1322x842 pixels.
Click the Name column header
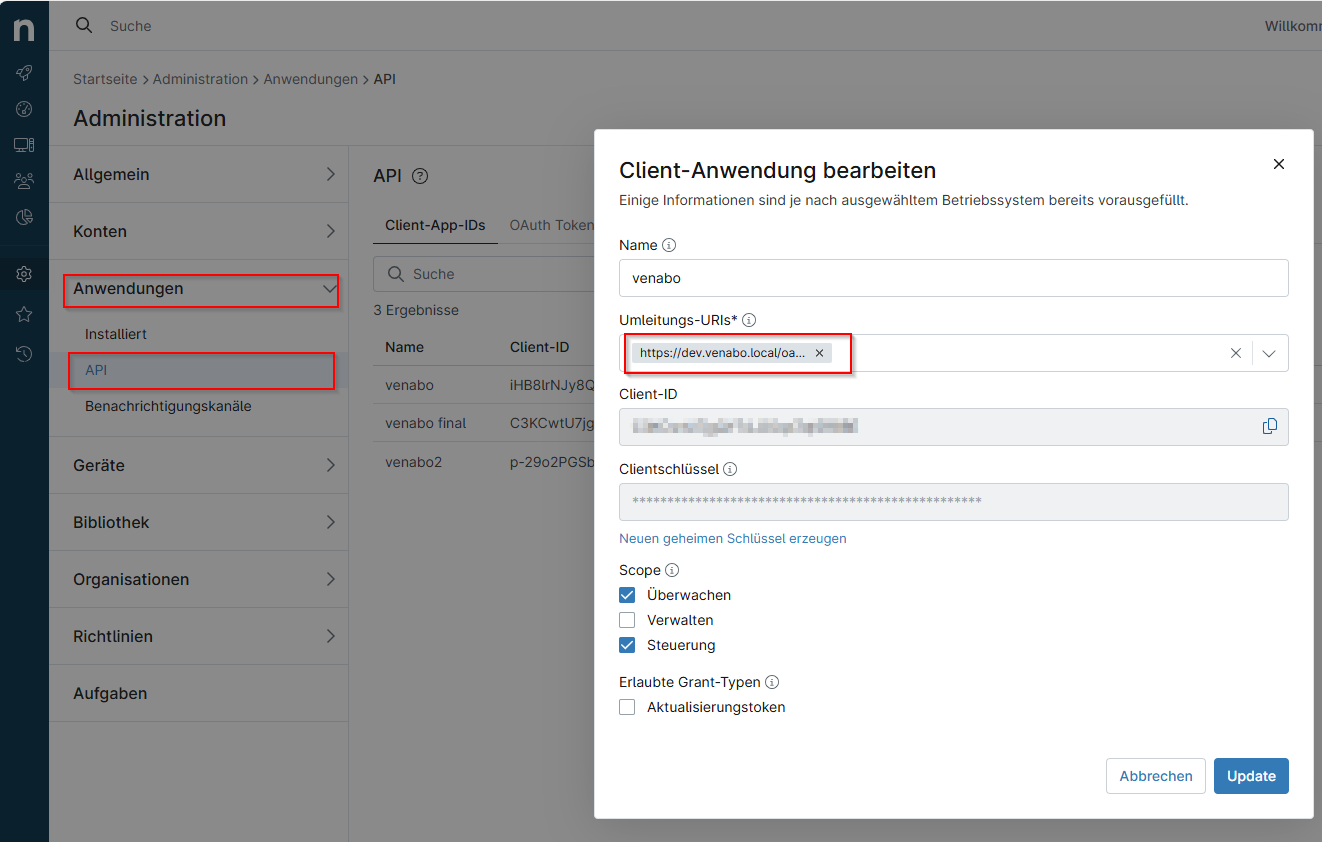click(404, 347)
